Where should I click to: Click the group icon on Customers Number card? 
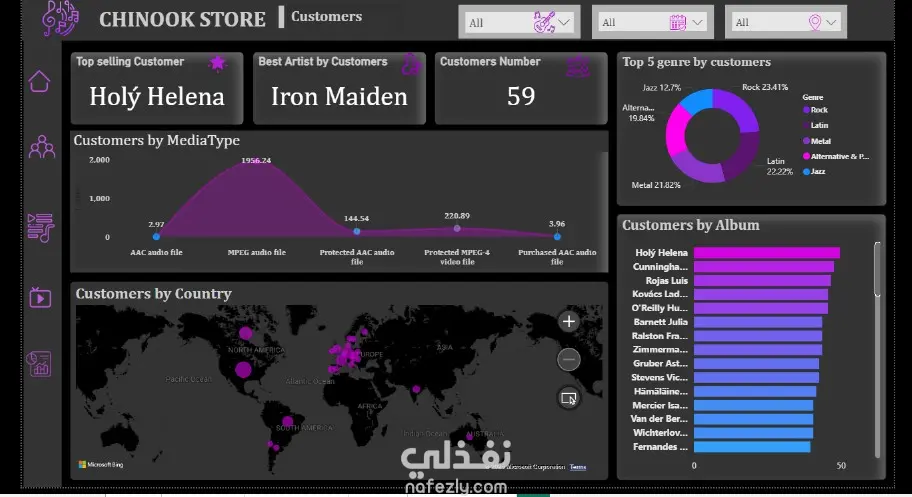578,66
